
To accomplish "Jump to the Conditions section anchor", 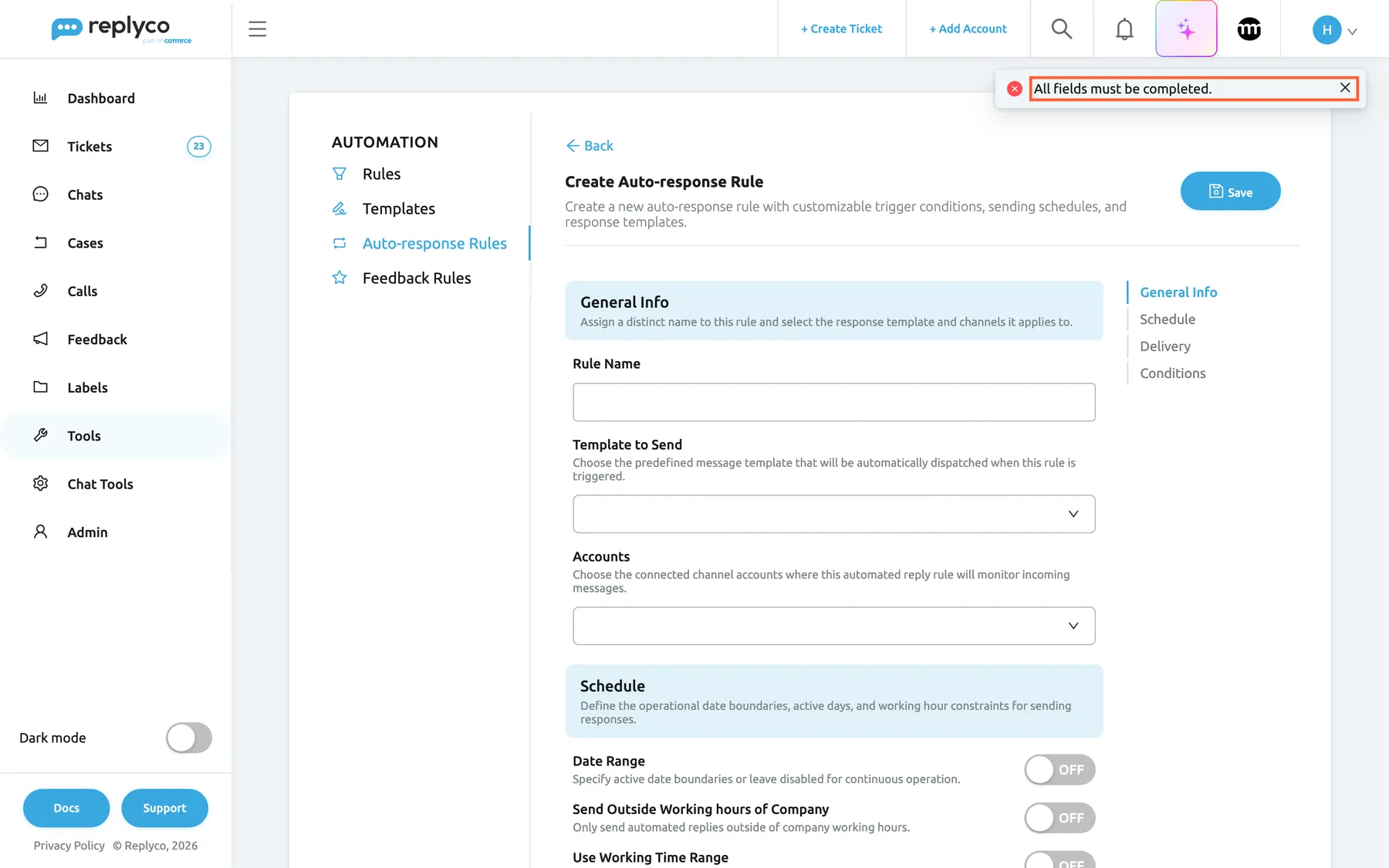I will (x=1172, y=373).
